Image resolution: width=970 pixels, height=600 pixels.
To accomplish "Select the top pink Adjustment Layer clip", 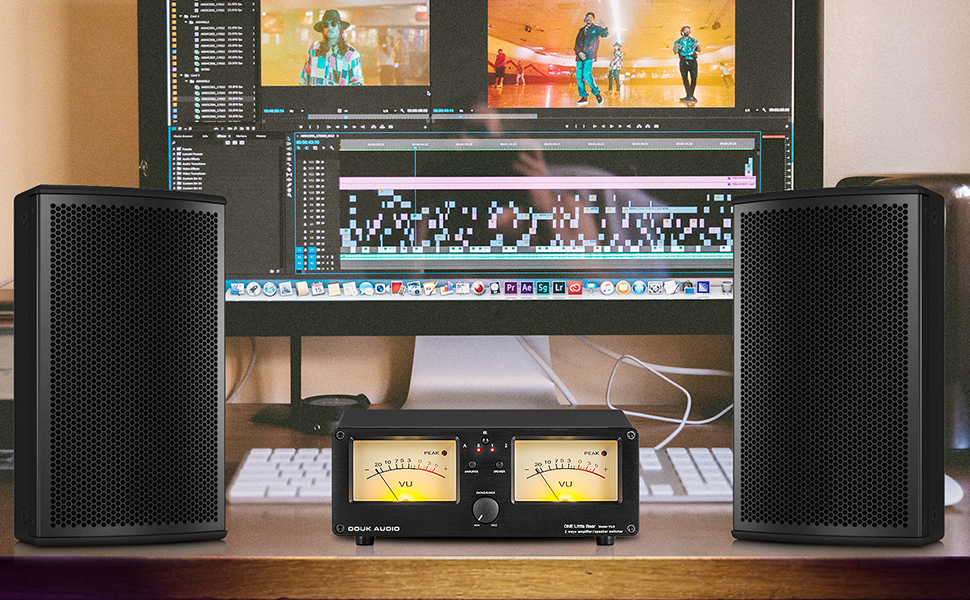I will [547, 180].
